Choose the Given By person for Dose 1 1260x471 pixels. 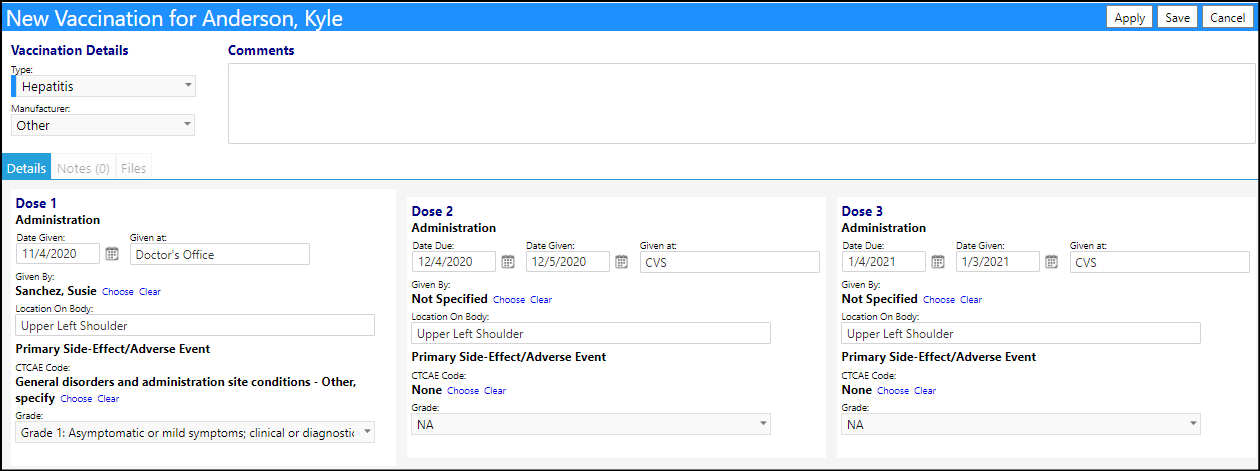[118, 292]
